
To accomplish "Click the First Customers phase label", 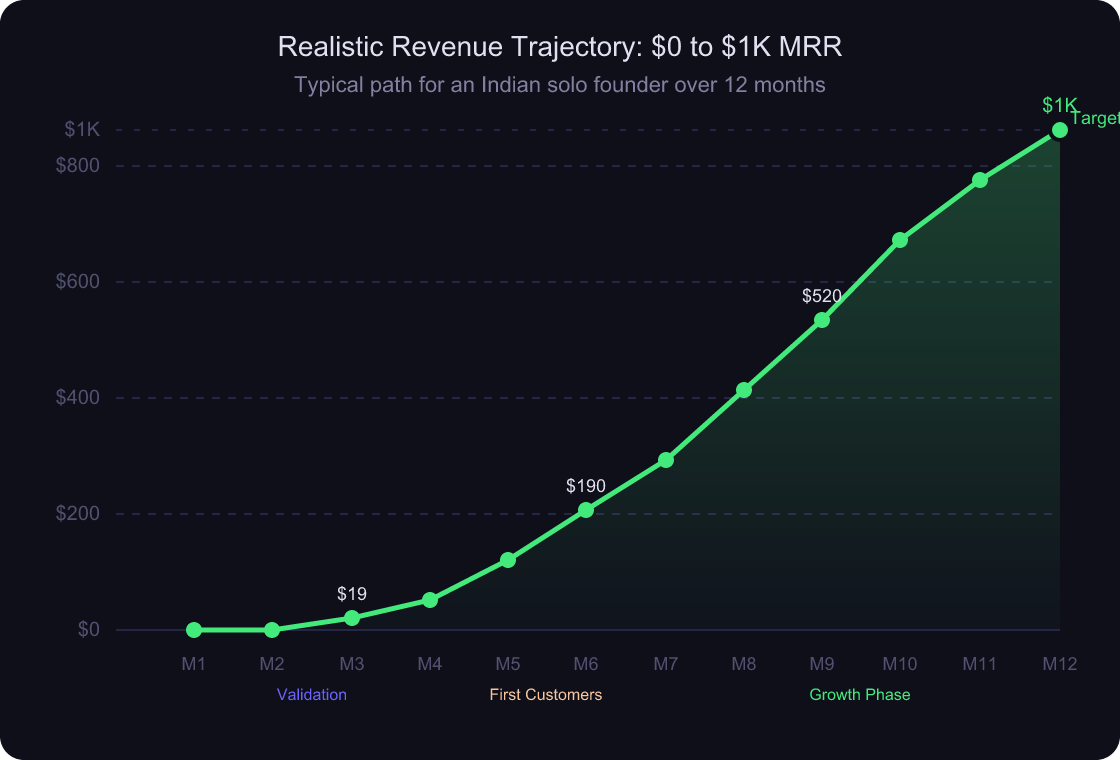I will click(x=545, y=694).
